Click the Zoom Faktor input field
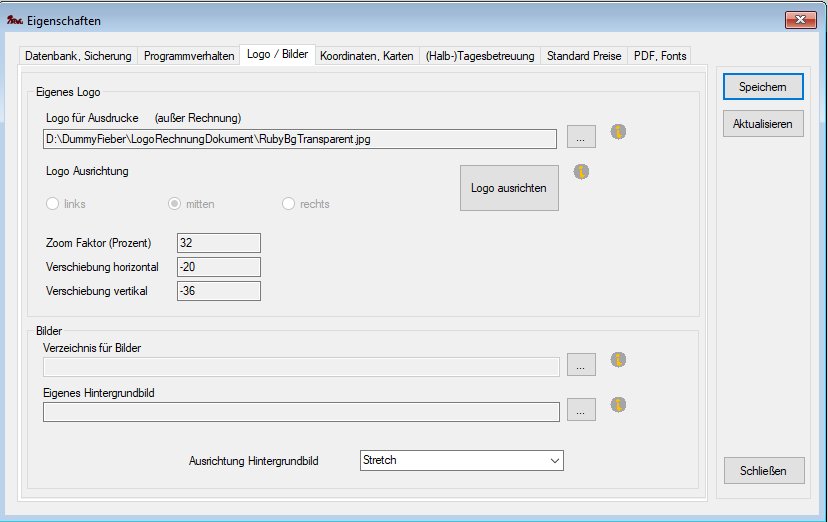This screenshot has height=522, width=828. [x=218, y=243]
